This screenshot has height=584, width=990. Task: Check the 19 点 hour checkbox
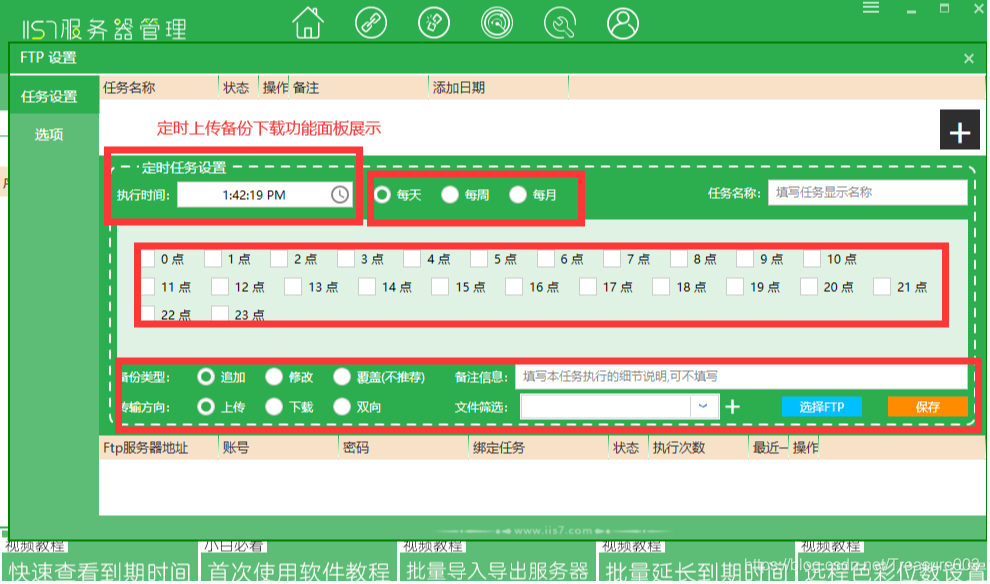[x=735, y=287]
